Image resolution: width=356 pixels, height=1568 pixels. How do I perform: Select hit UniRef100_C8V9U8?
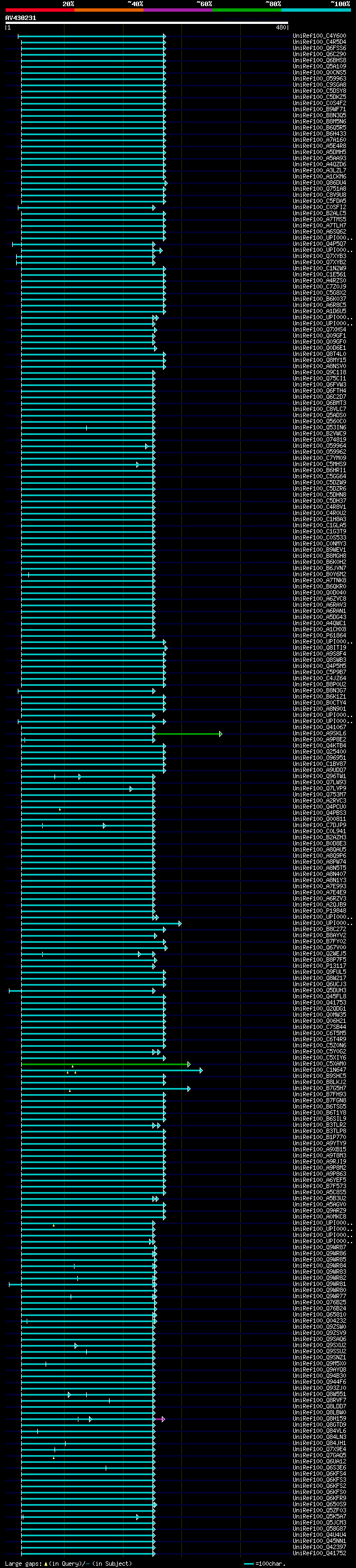click(319, 195)
